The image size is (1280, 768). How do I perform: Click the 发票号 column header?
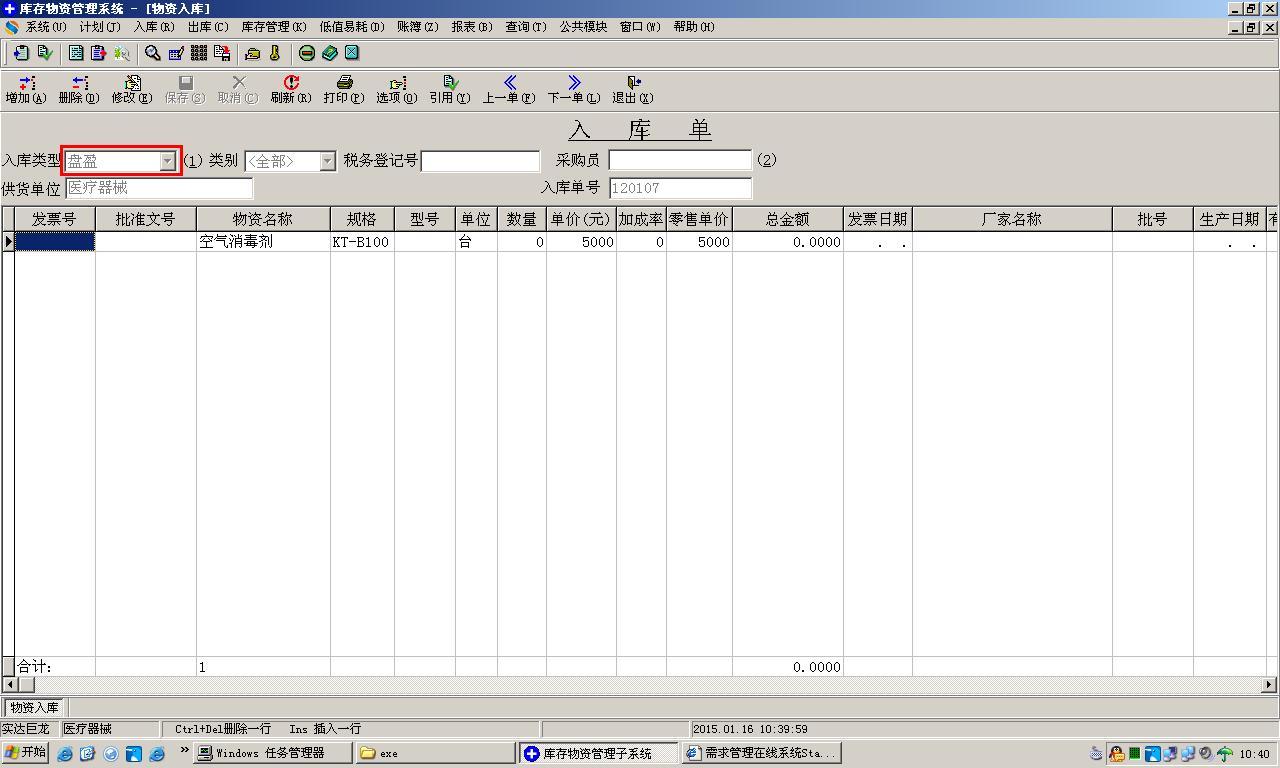[x=55, y=220]
